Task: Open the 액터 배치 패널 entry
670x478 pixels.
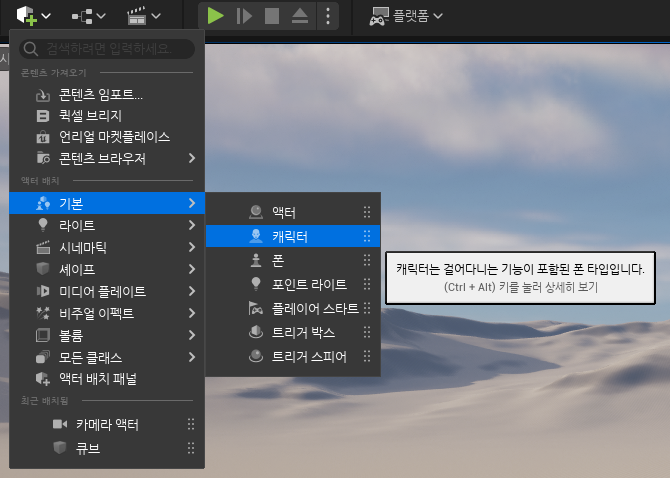Action: pyautogui.click(x=107, y=379)
